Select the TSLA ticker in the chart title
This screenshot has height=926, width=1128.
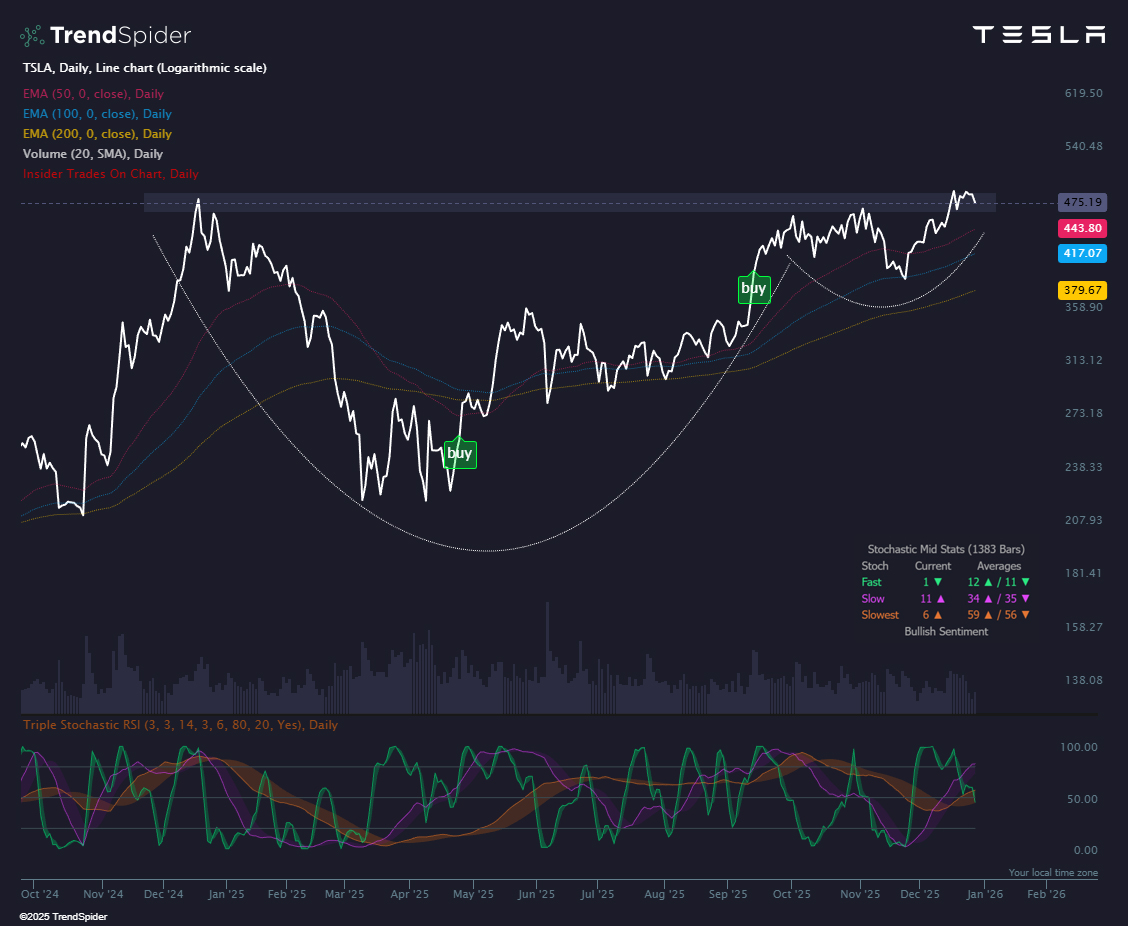click(x=35, y=68)
